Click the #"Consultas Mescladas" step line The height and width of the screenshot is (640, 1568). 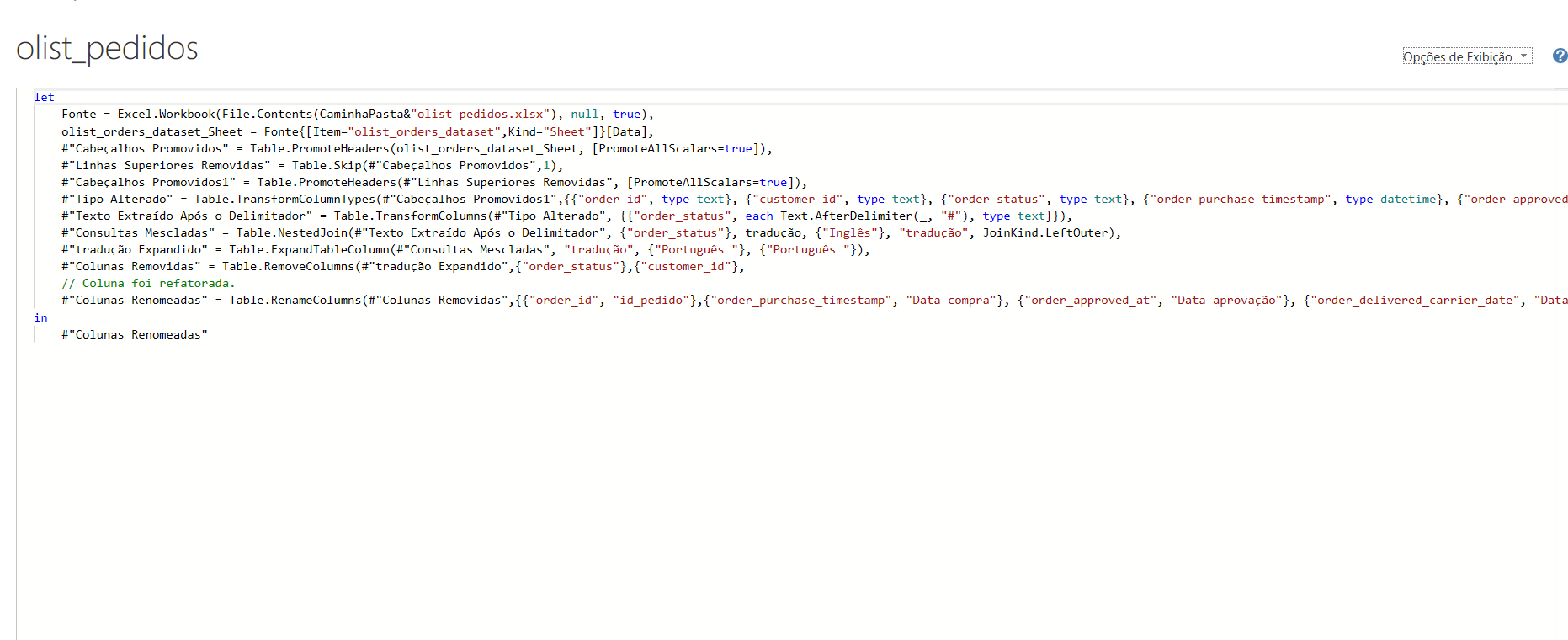[591, 232]
